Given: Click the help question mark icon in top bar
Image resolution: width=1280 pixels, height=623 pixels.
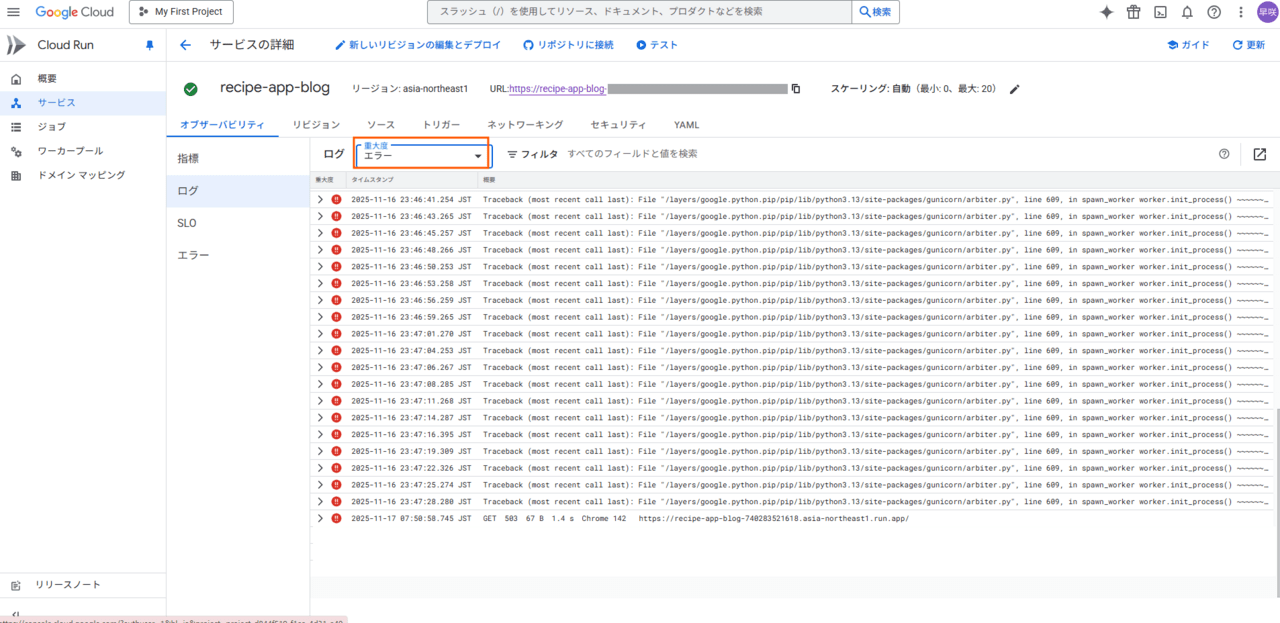Looking at the screenshot, I should [x=1214, y=12].
